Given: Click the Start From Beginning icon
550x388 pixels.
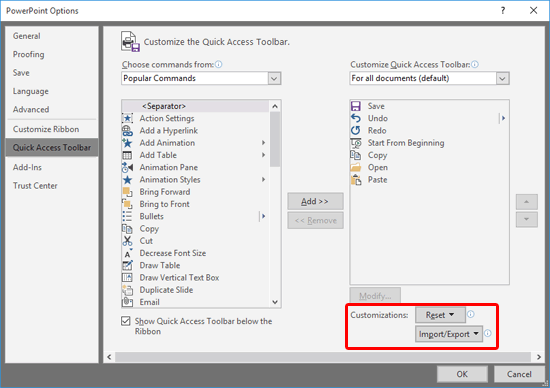Looking at the screenshot, I should 356,143.
